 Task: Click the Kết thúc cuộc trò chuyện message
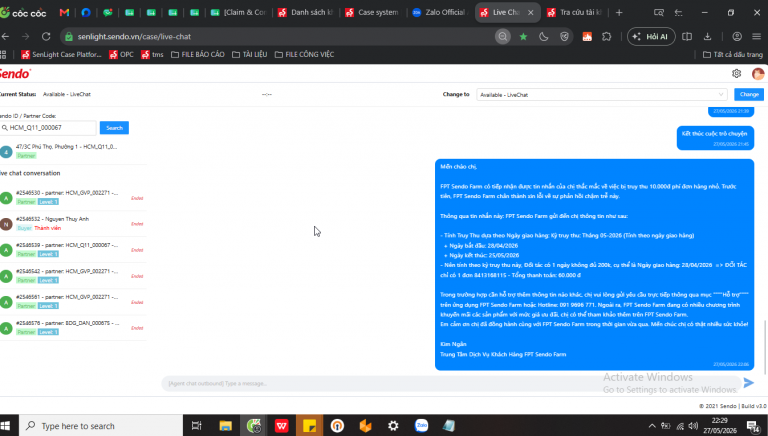pos(715,138)
